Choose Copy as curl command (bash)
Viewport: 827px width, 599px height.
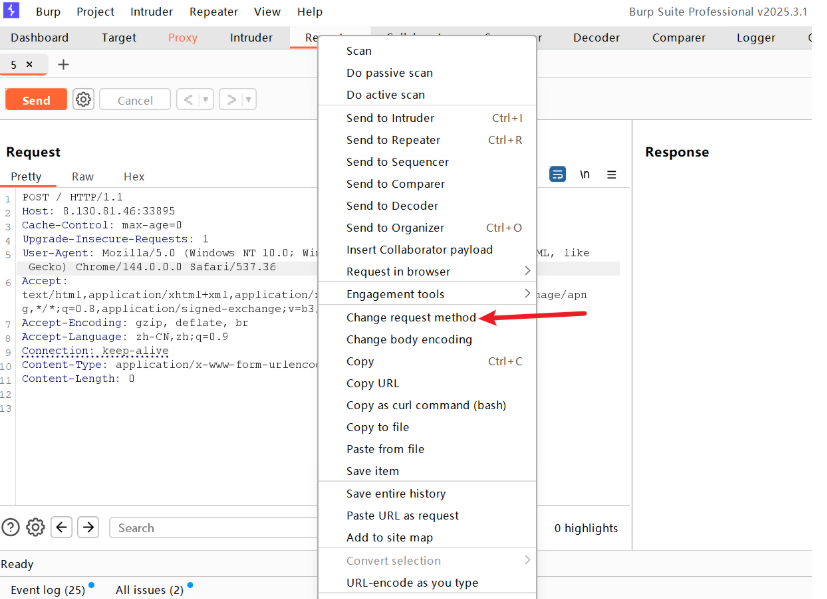pyautogui.click(x=427, y=405)
